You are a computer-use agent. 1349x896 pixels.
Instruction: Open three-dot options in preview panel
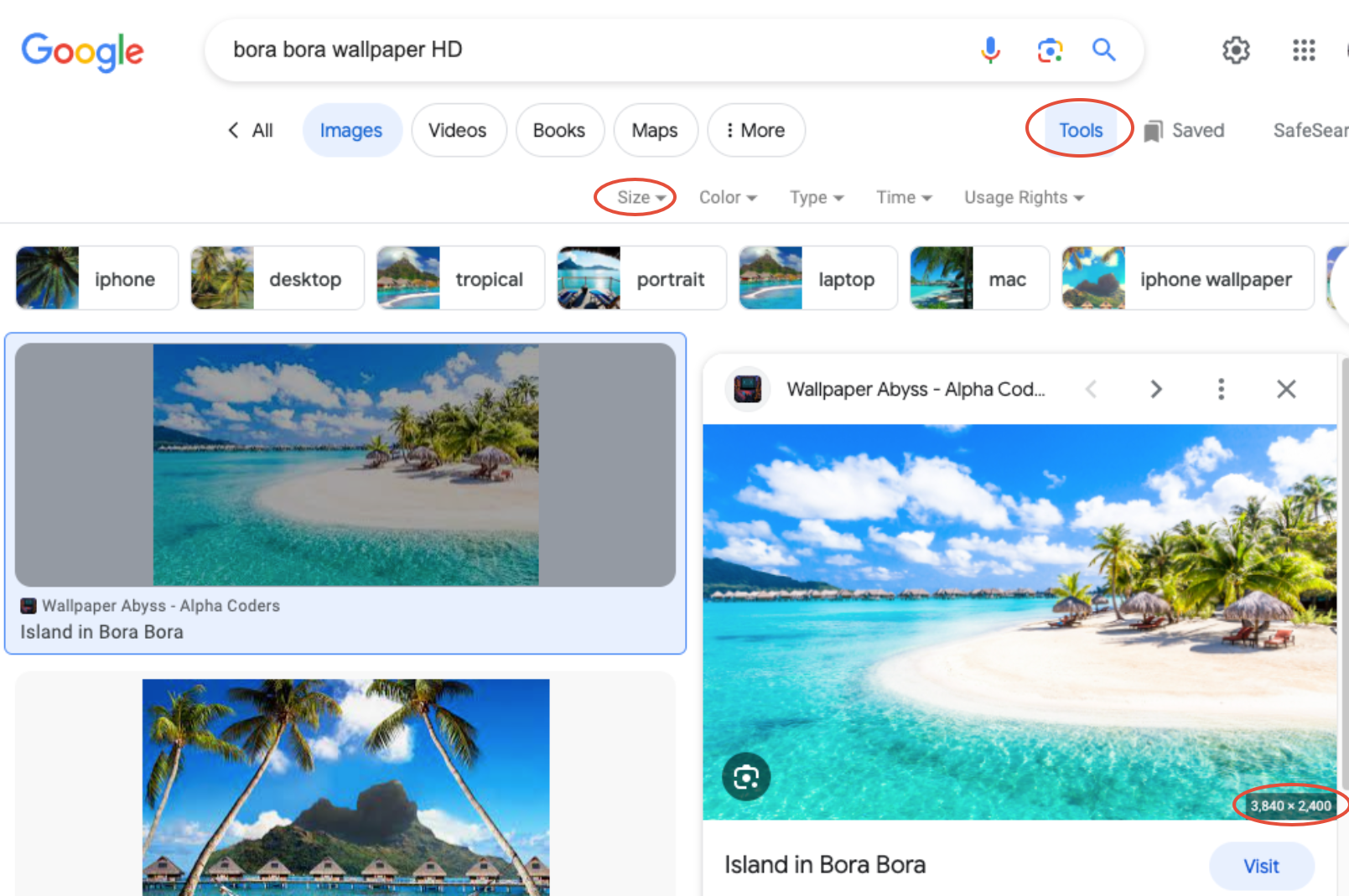coord(1221,389)
